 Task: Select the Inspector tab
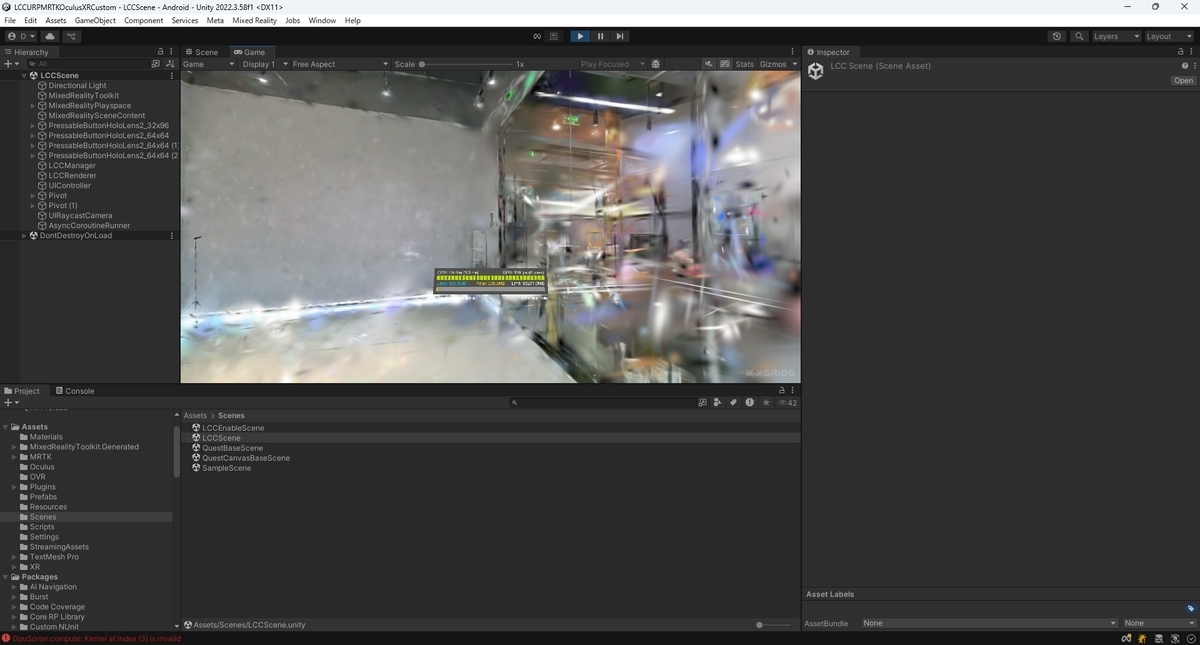pyautogui.click(x=829, y=52)
